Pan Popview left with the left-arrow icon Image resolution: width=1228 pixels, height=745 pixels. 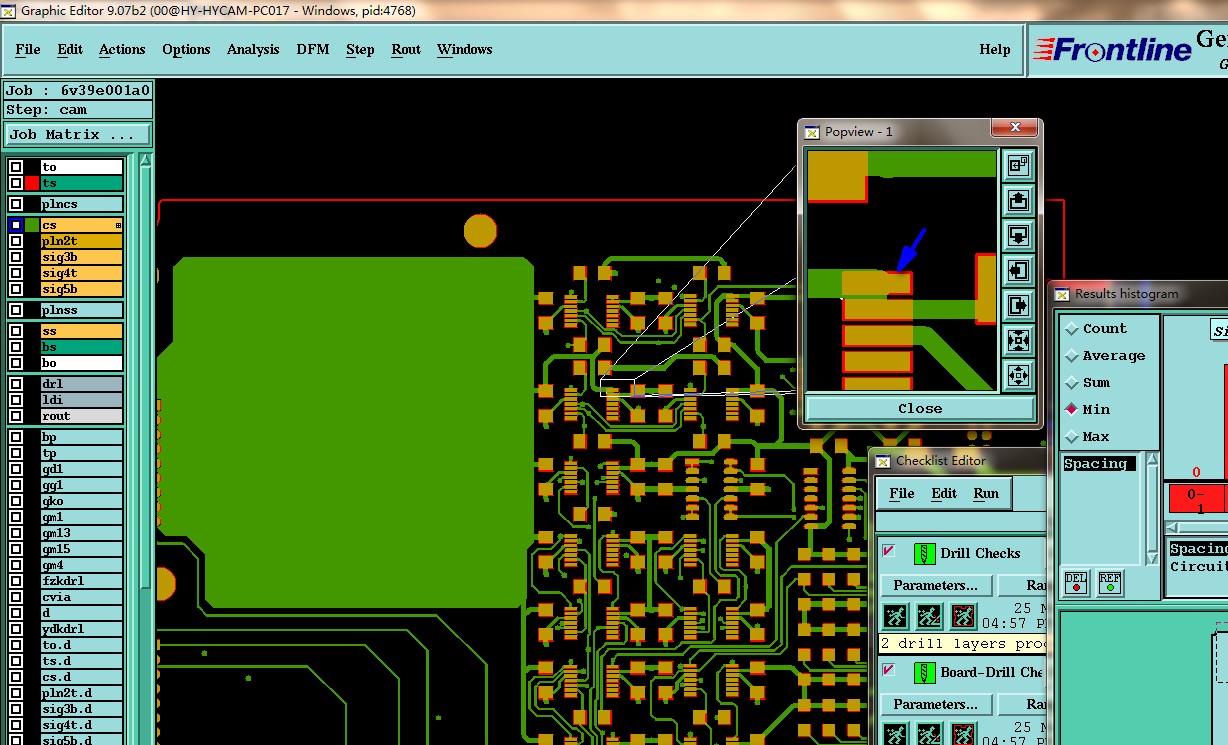tap(1018, 270)
